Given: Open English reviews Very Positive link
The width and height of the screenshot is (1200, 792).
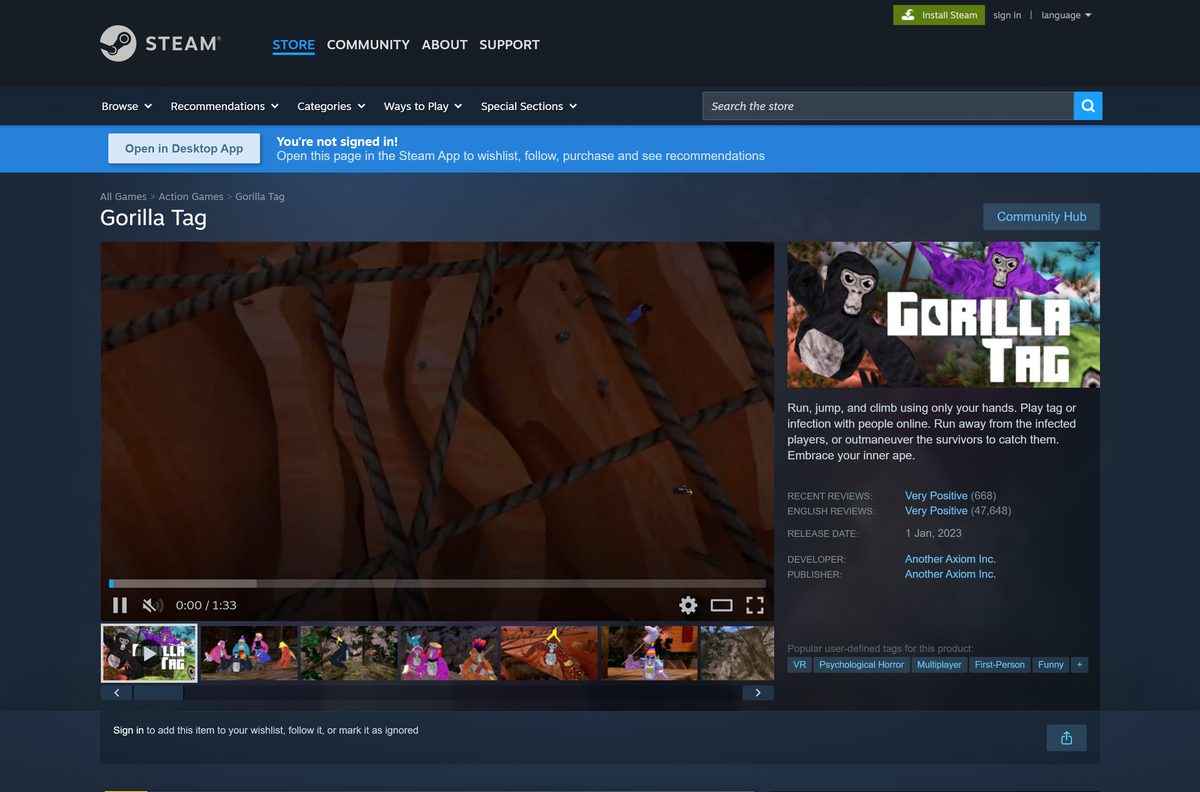Looking at the screenshot, I should click(936, 511).
